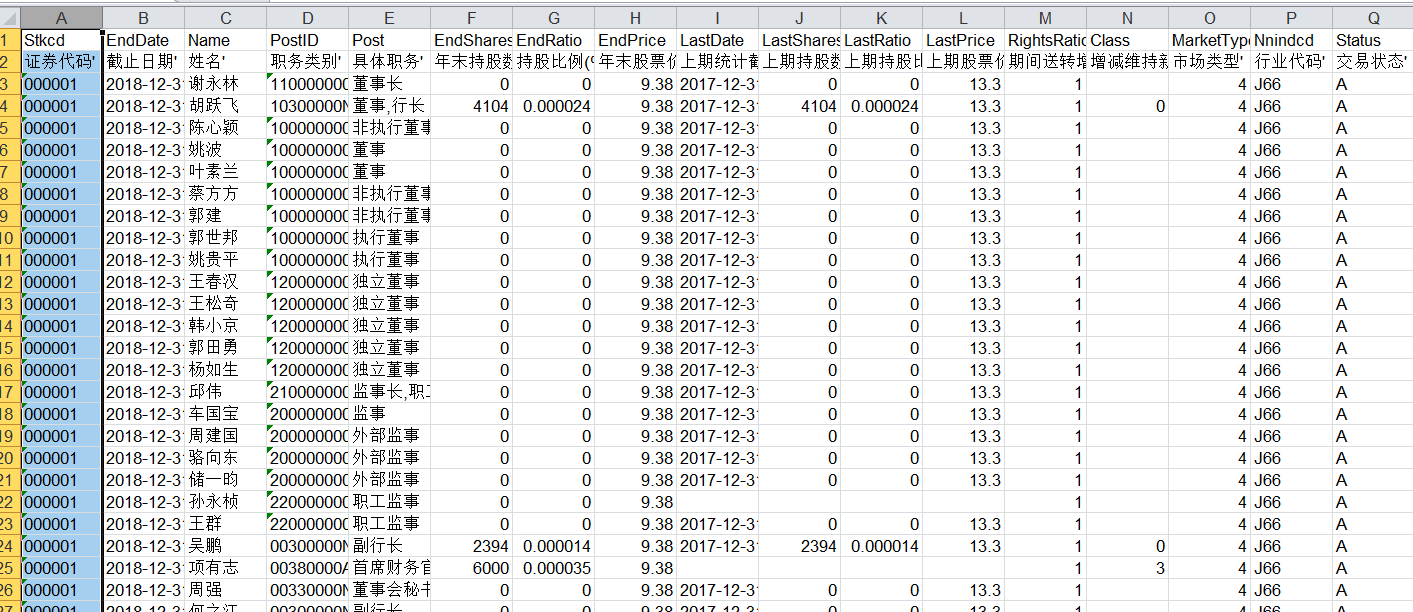Select the 交易状态 cell
This screenshot has width=1413, height=612.
pyautogui.click(x=1373, y=62)
